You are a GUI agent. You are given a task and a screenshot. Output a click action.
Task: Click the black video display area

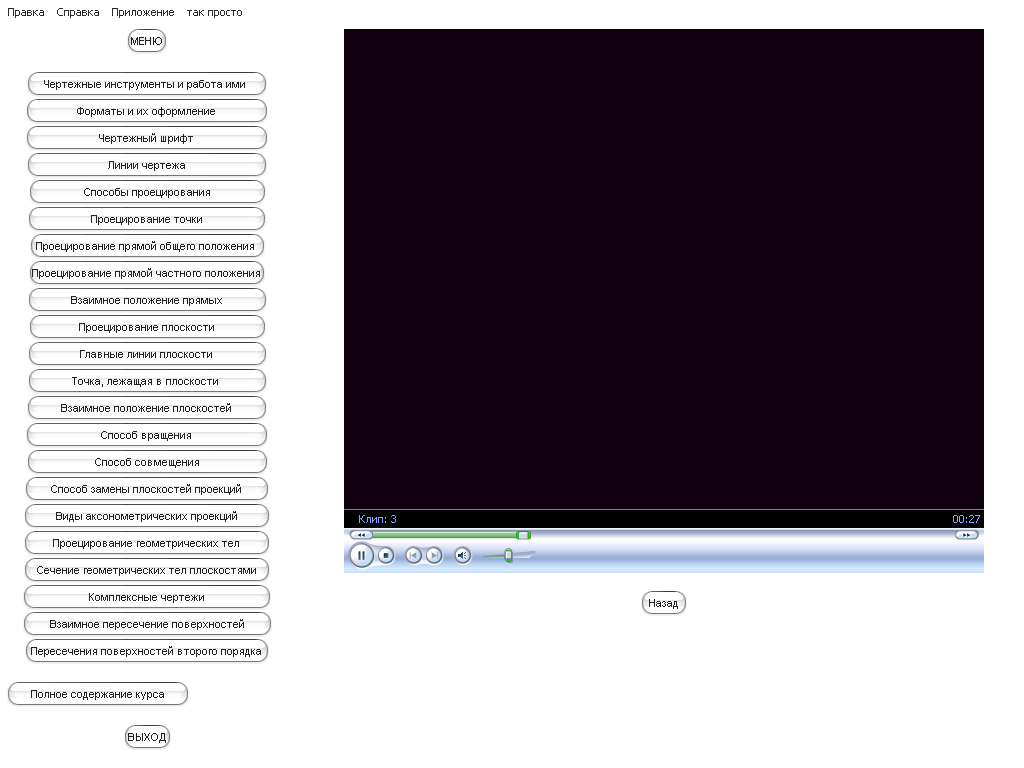tap(664, 268)
